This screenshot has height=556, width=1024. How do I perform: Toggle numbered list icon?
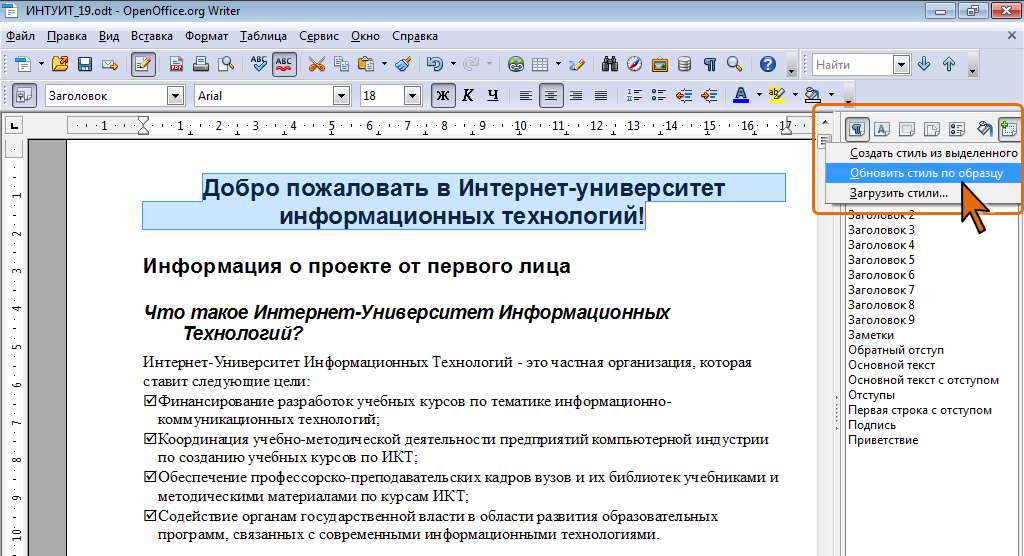click(x=634, y=96)
